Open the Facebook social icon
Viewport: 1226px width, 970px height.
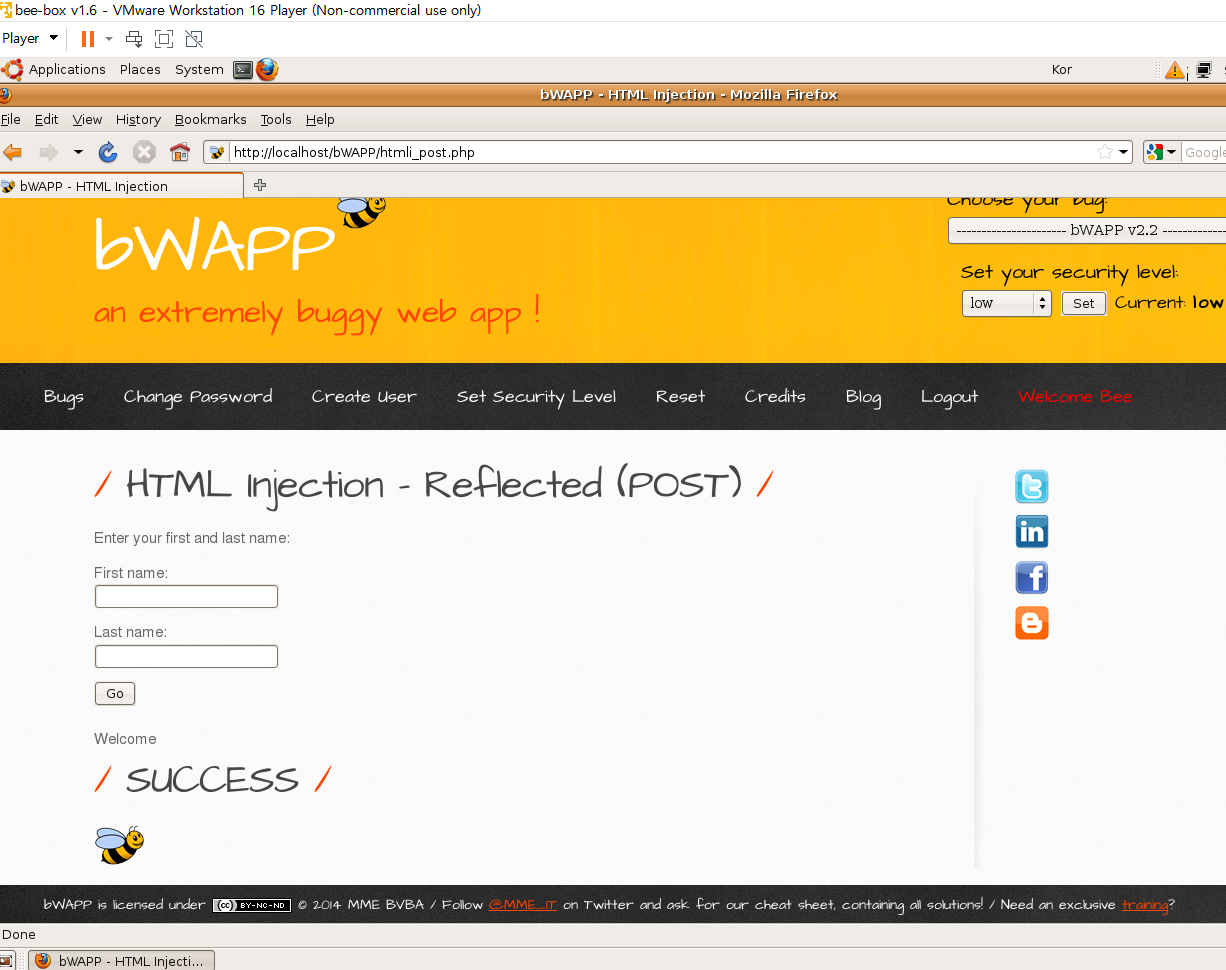pos(1032,578)
